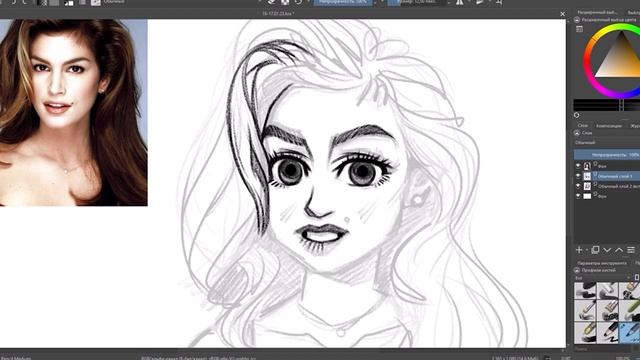Collapse the Профили кистей docker

coord(577,270)
